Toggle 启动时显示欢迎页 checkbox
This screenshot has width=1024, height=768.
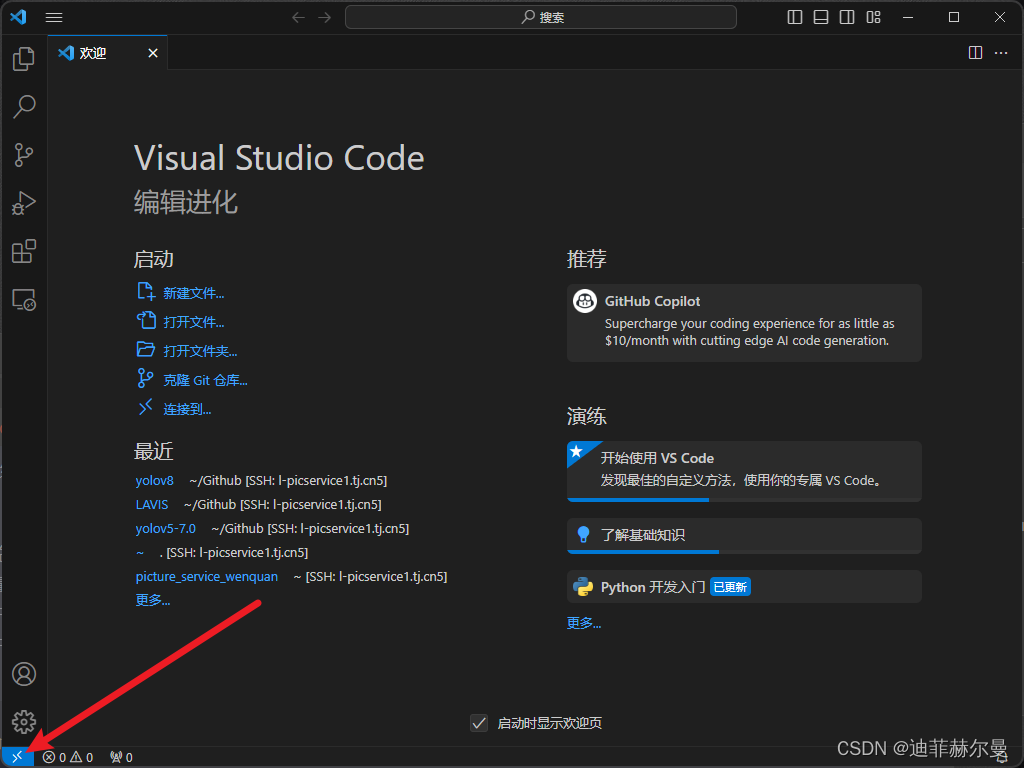pyautogui.click(x=479, y=723)
